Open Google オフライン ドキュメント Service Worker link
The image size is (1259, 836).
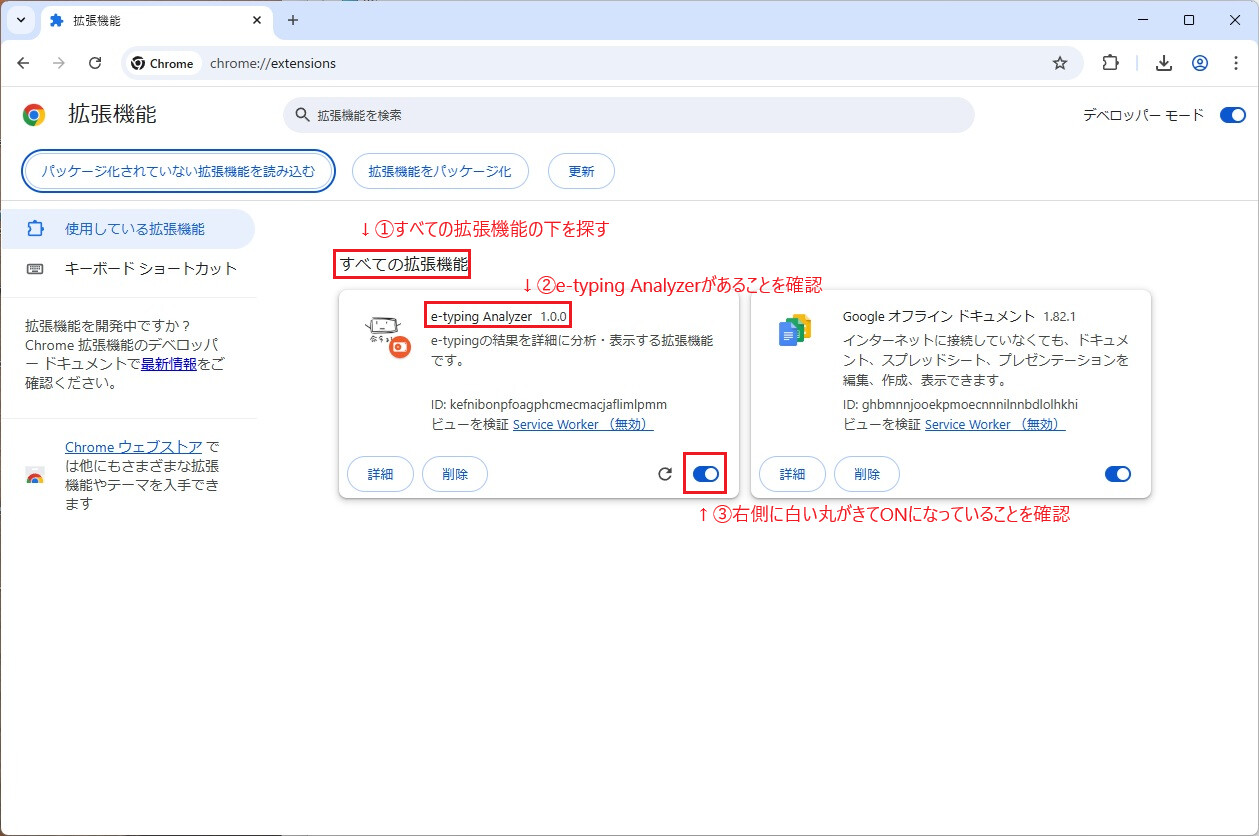(x=995, y=424)
